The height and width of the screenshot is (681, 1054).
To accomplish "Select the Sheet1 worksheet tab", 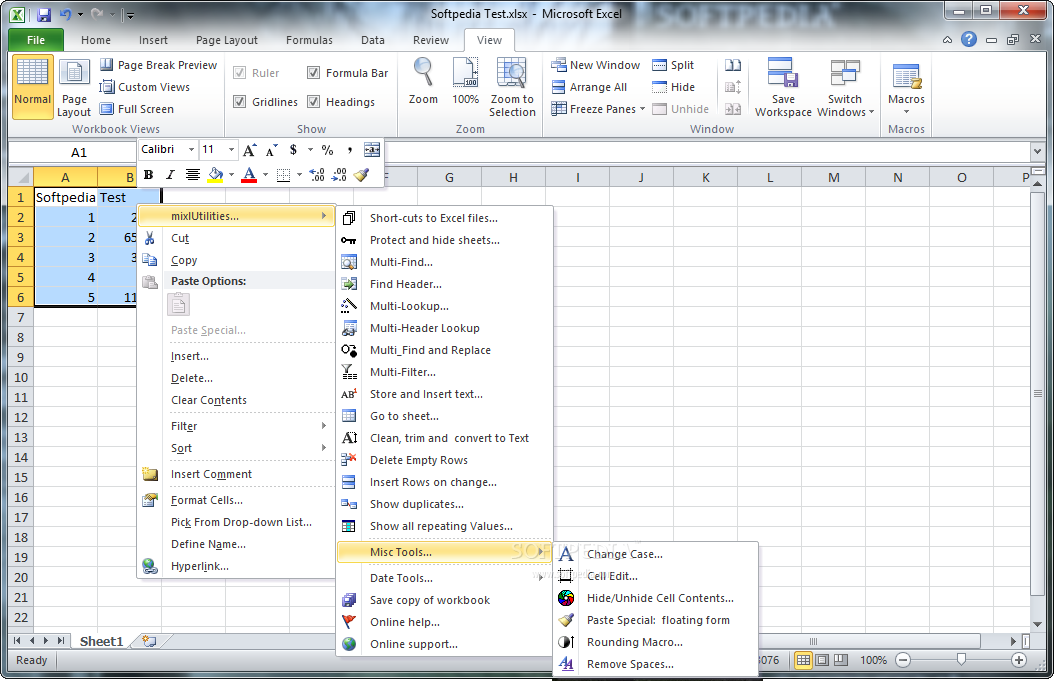I will [102, 641].
